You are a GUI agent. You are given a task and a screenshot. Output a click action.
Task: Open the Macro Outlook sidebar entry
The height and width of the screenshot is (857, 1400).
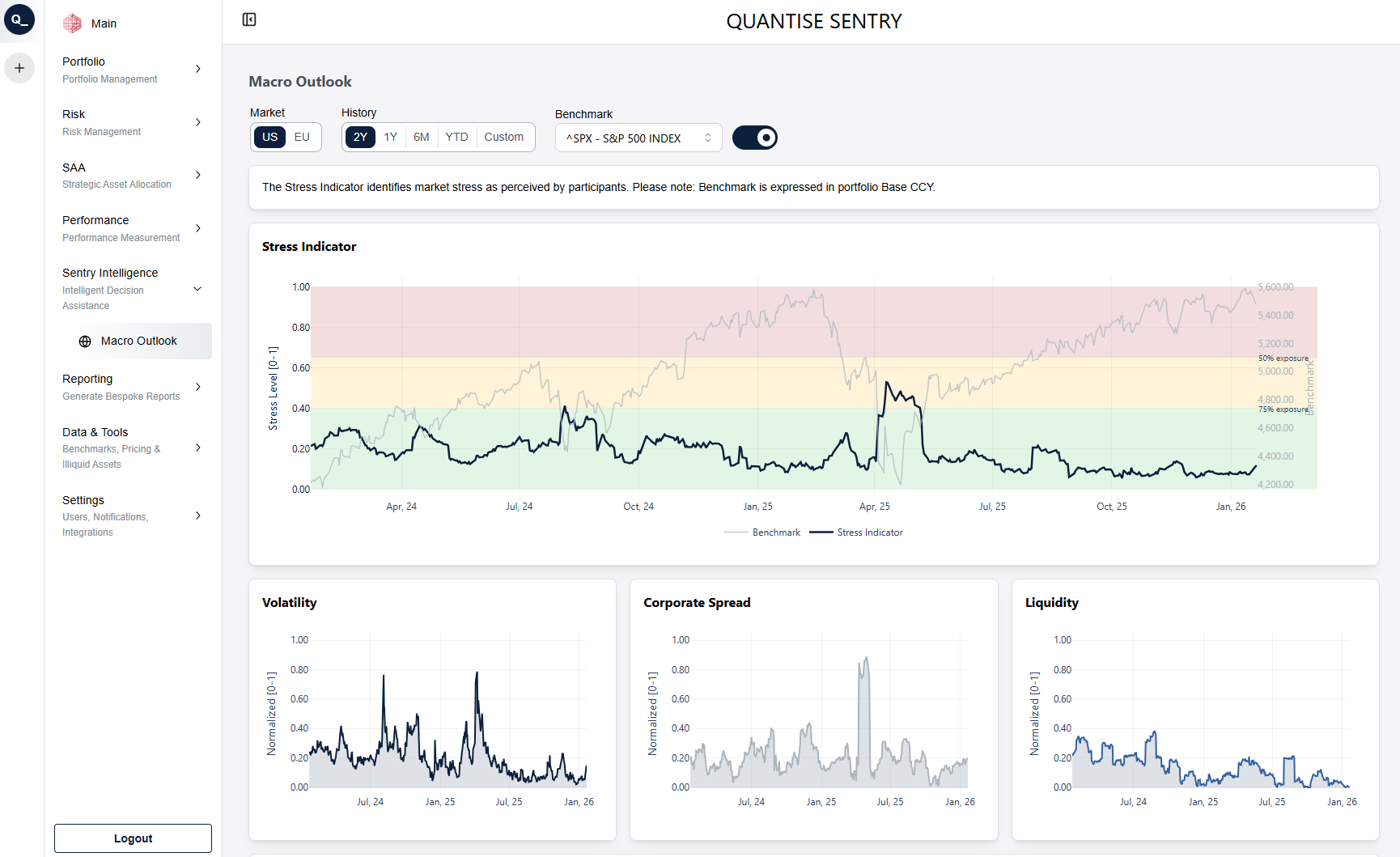[x=138, y=341]
